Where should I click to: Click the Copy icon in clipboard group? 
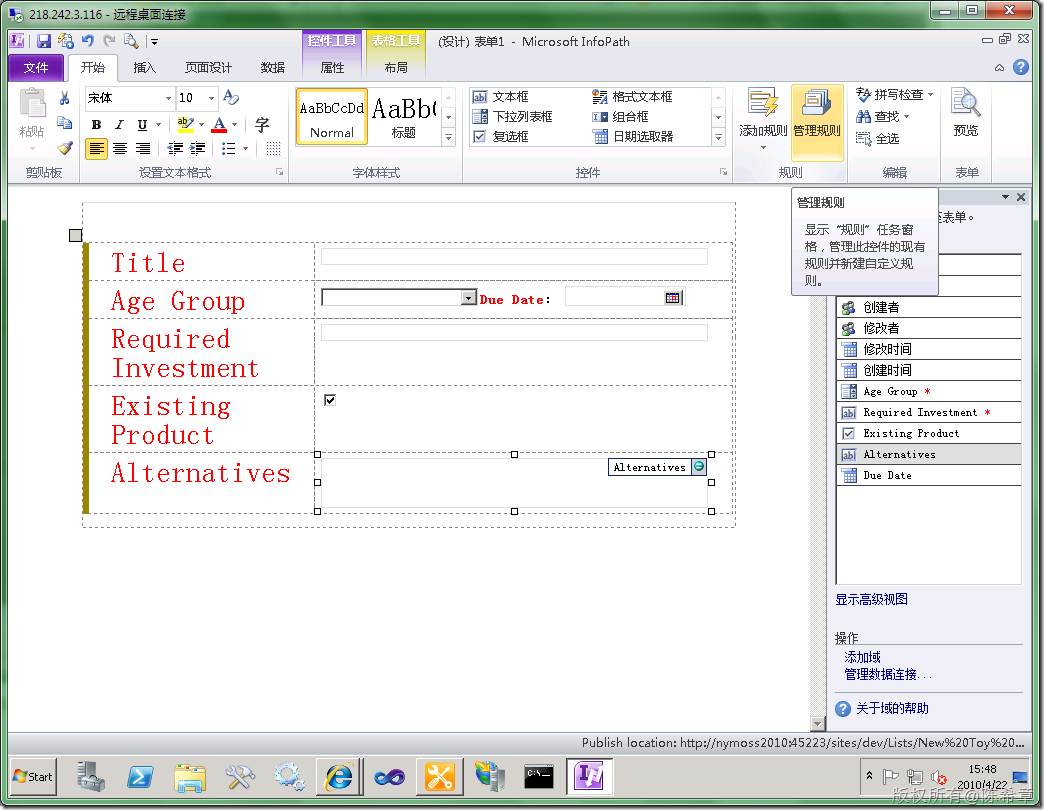point(65,122)
